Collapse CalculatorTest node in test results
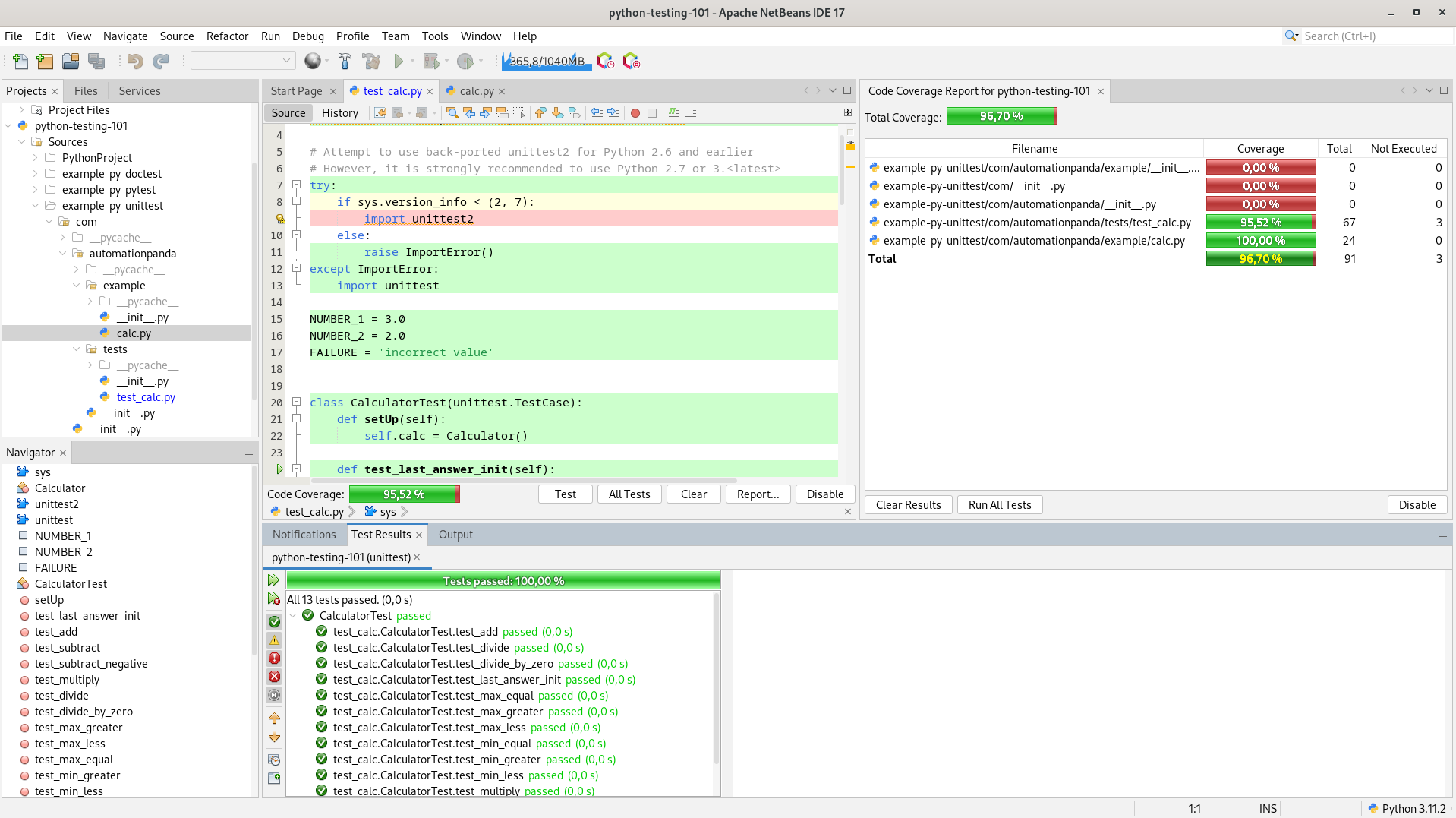 click(x=293, y=616)
